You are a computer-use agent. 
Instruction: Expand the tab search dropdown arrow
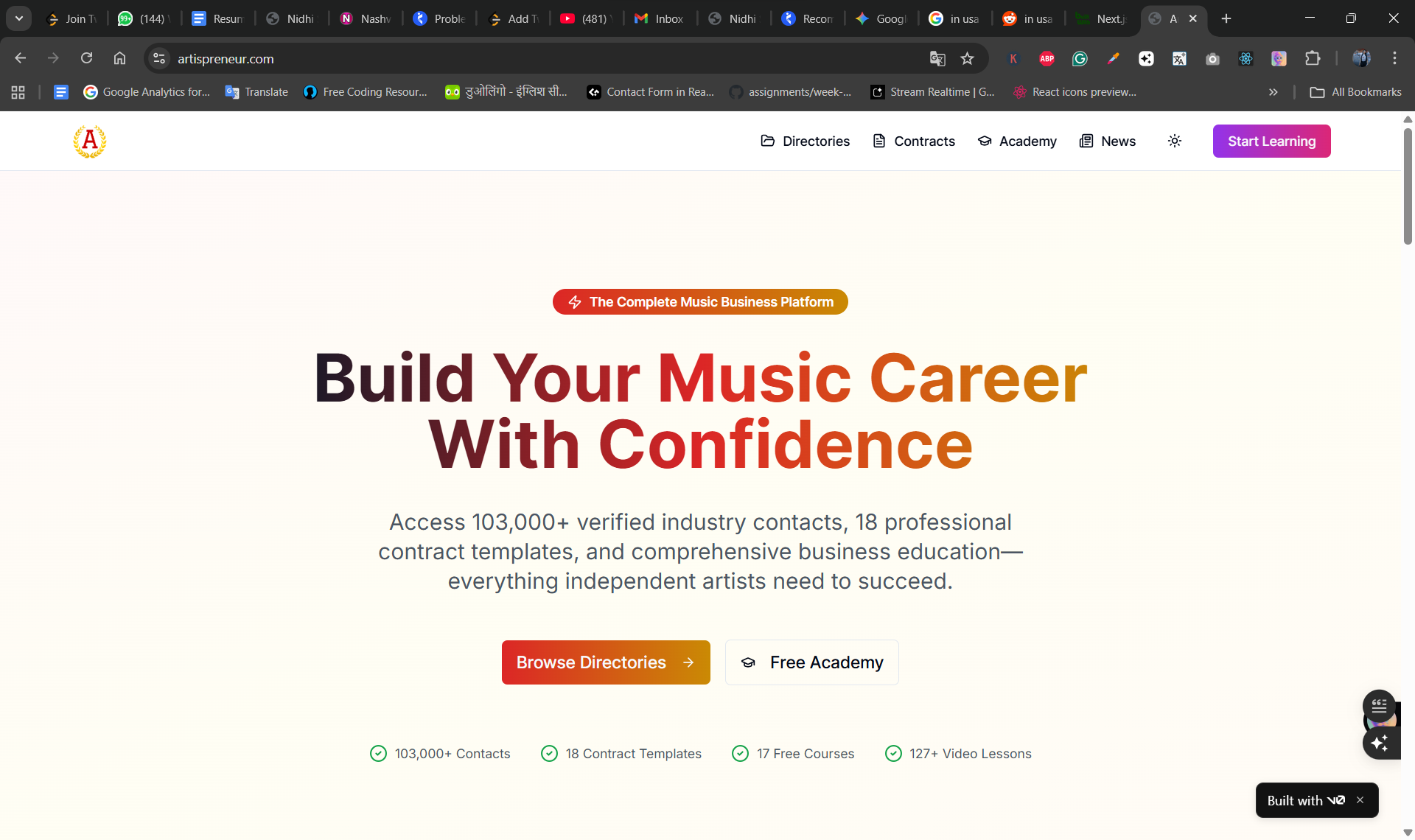pos(19,18)
